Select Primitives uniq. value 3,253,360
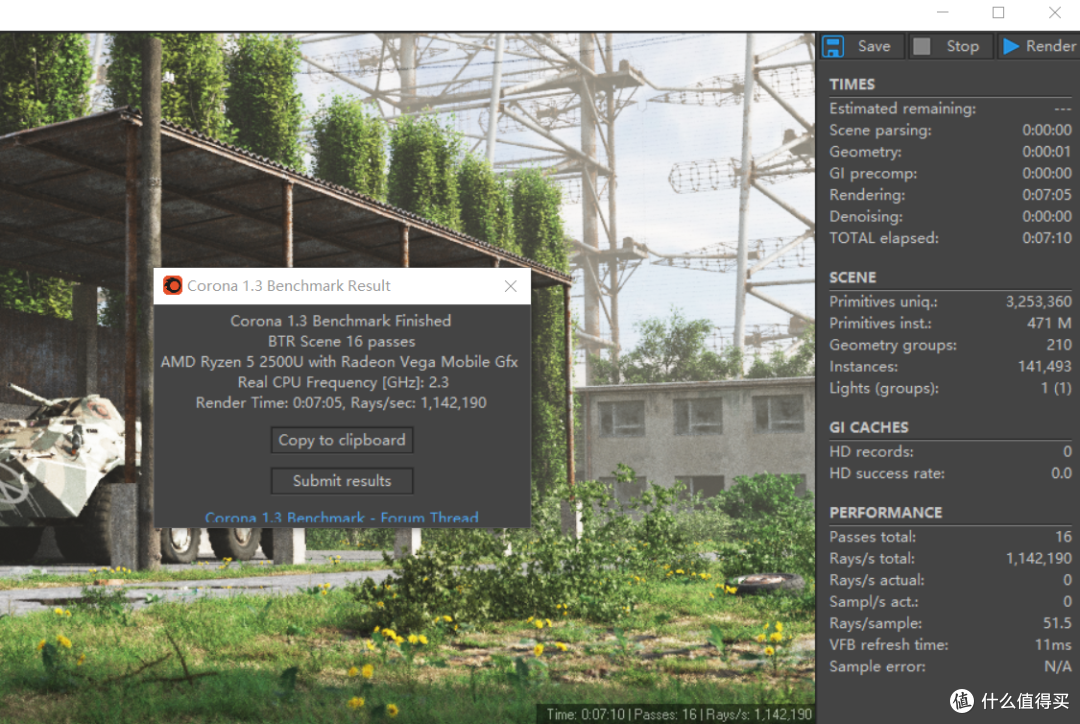 [x=1039, y=302]
